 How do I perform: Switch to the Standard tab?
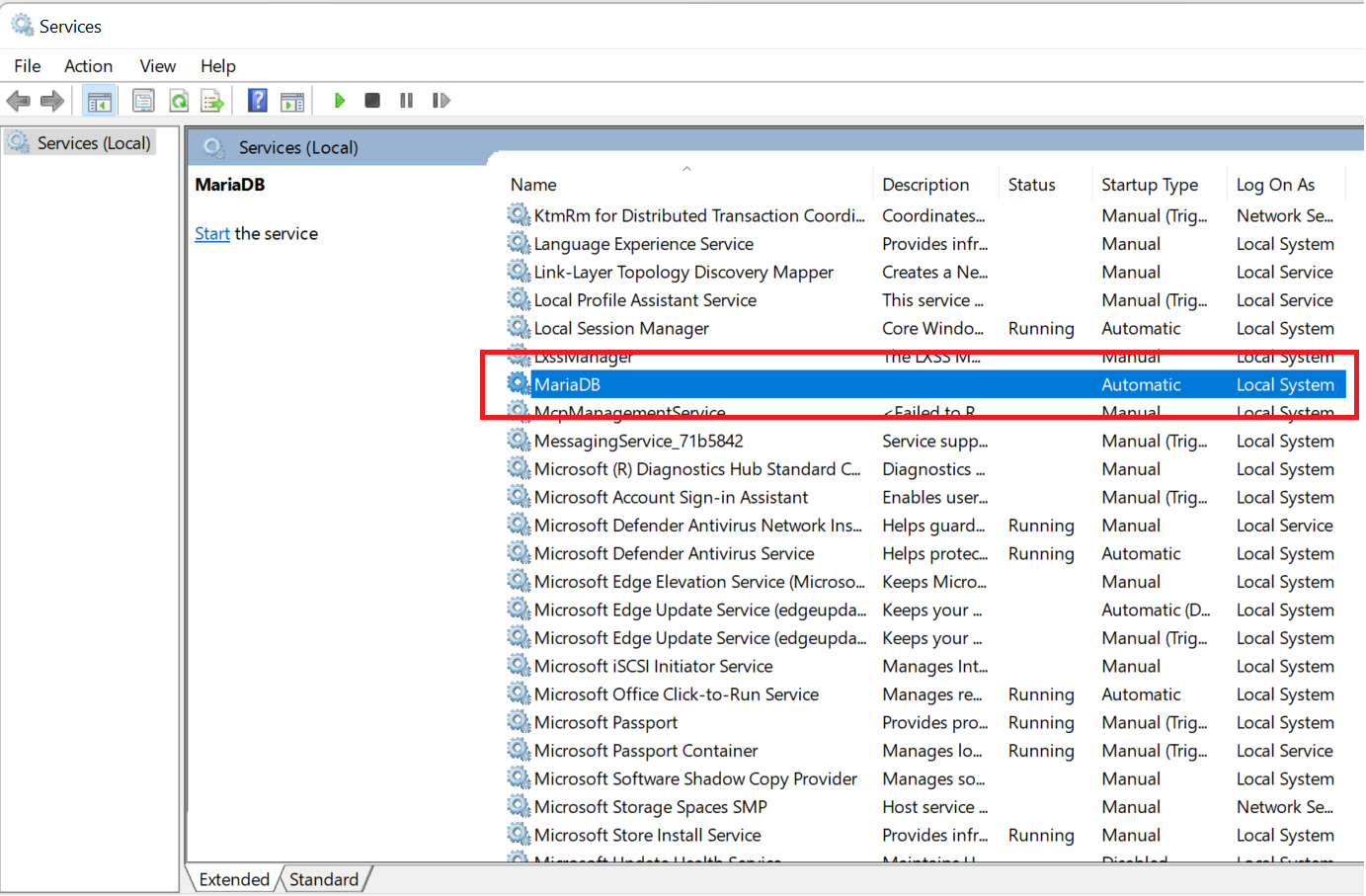324,879
